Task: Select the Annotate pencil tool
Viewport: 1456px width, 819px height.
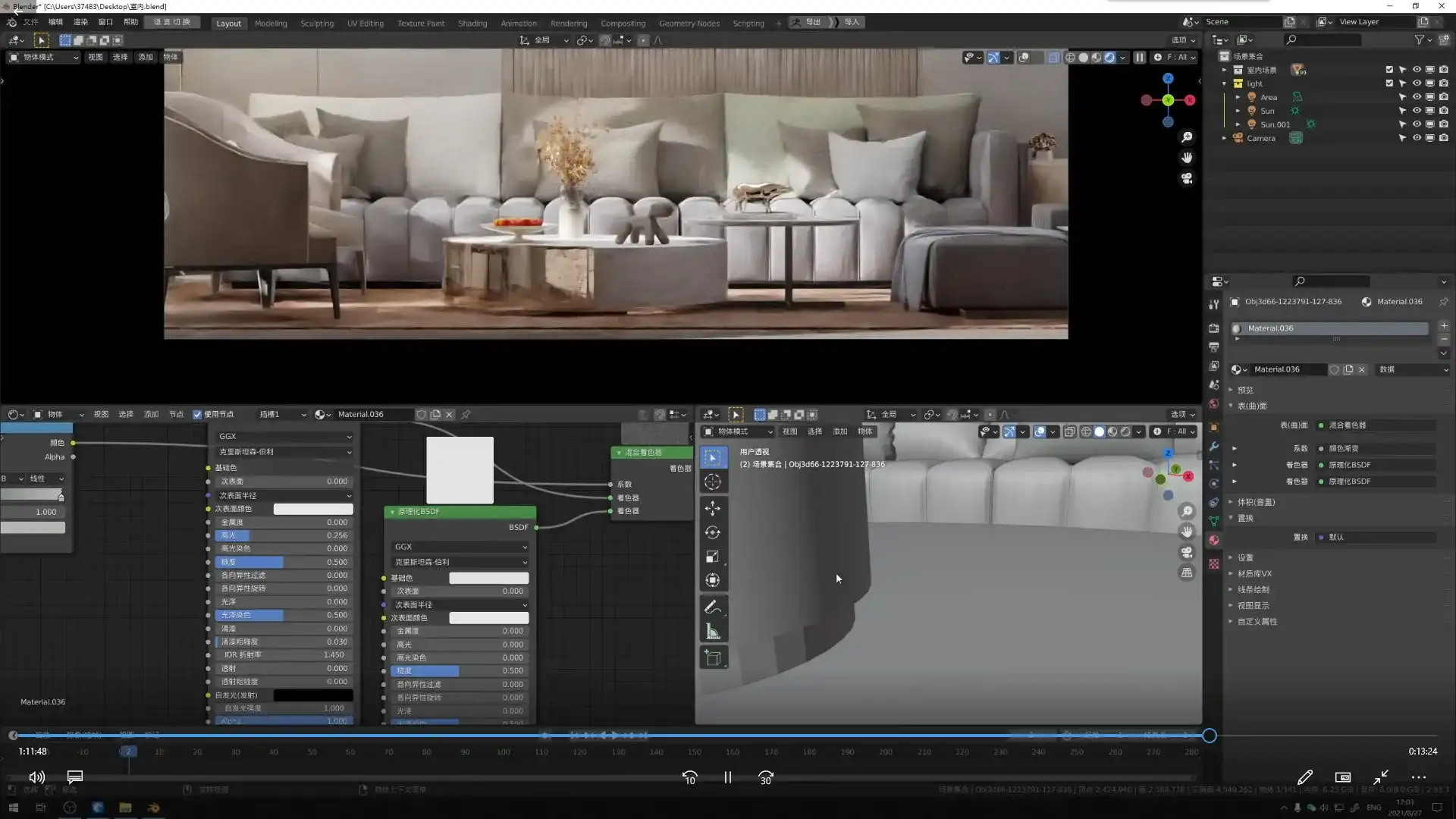Action: click(712, 607)
